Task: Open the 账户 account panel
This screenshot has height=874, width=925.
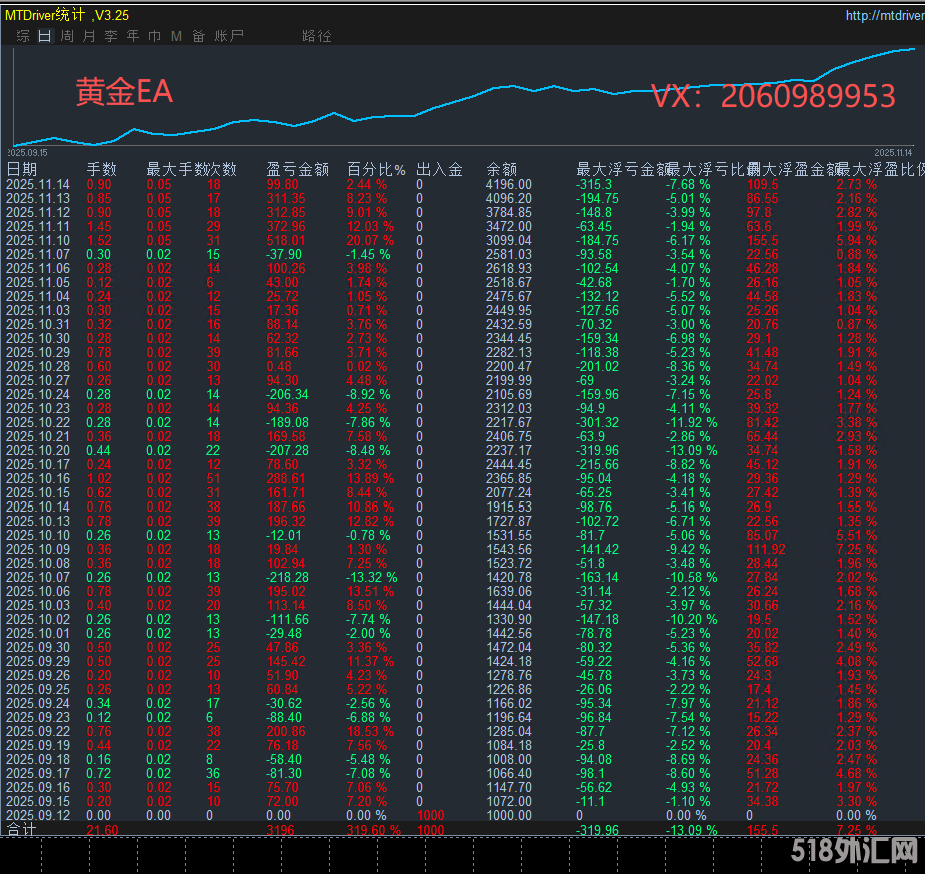Action: (x=229, y=35)
